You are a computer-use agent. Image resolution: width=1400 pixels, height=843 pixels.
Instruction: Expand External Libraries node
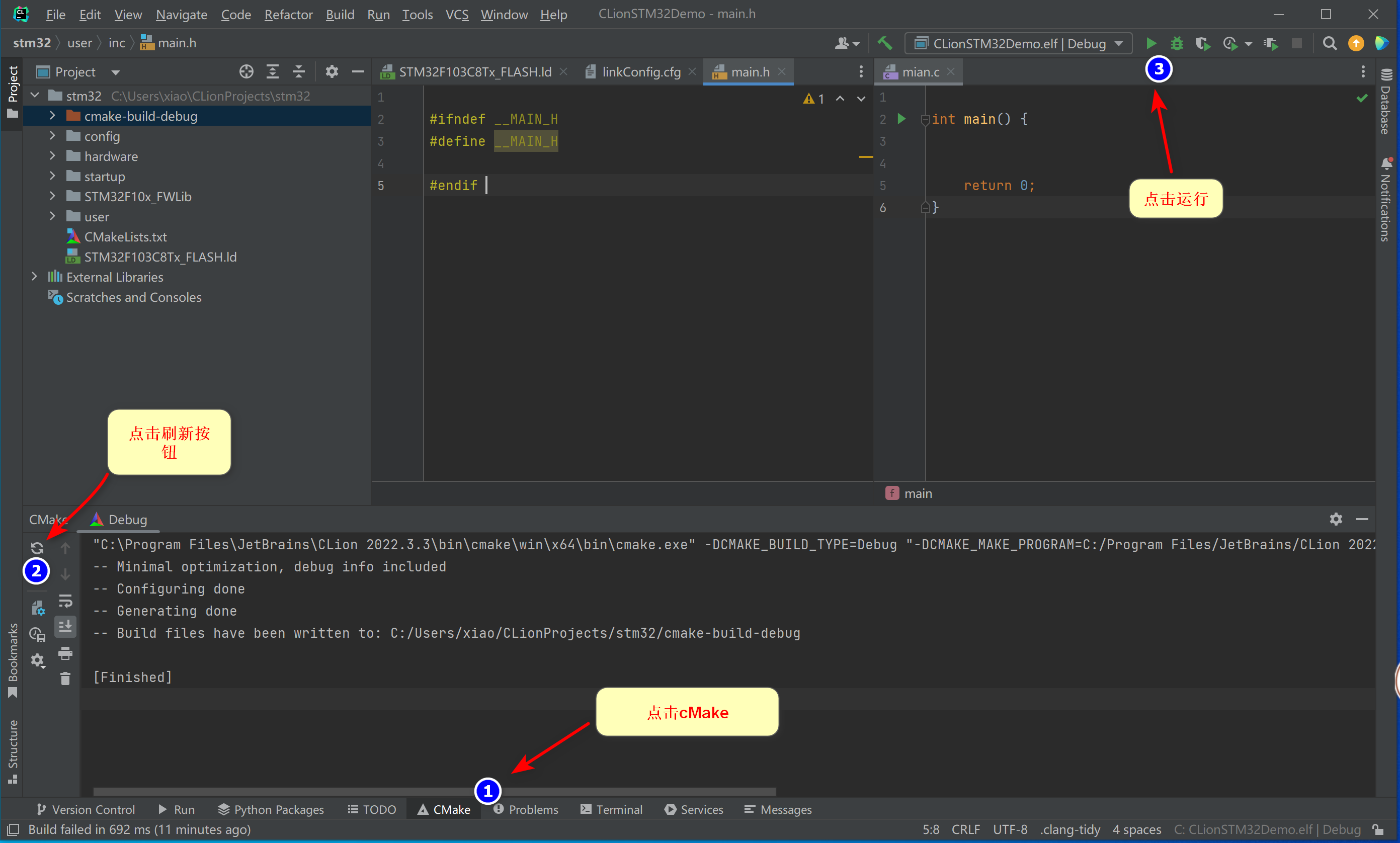[34, 277]
